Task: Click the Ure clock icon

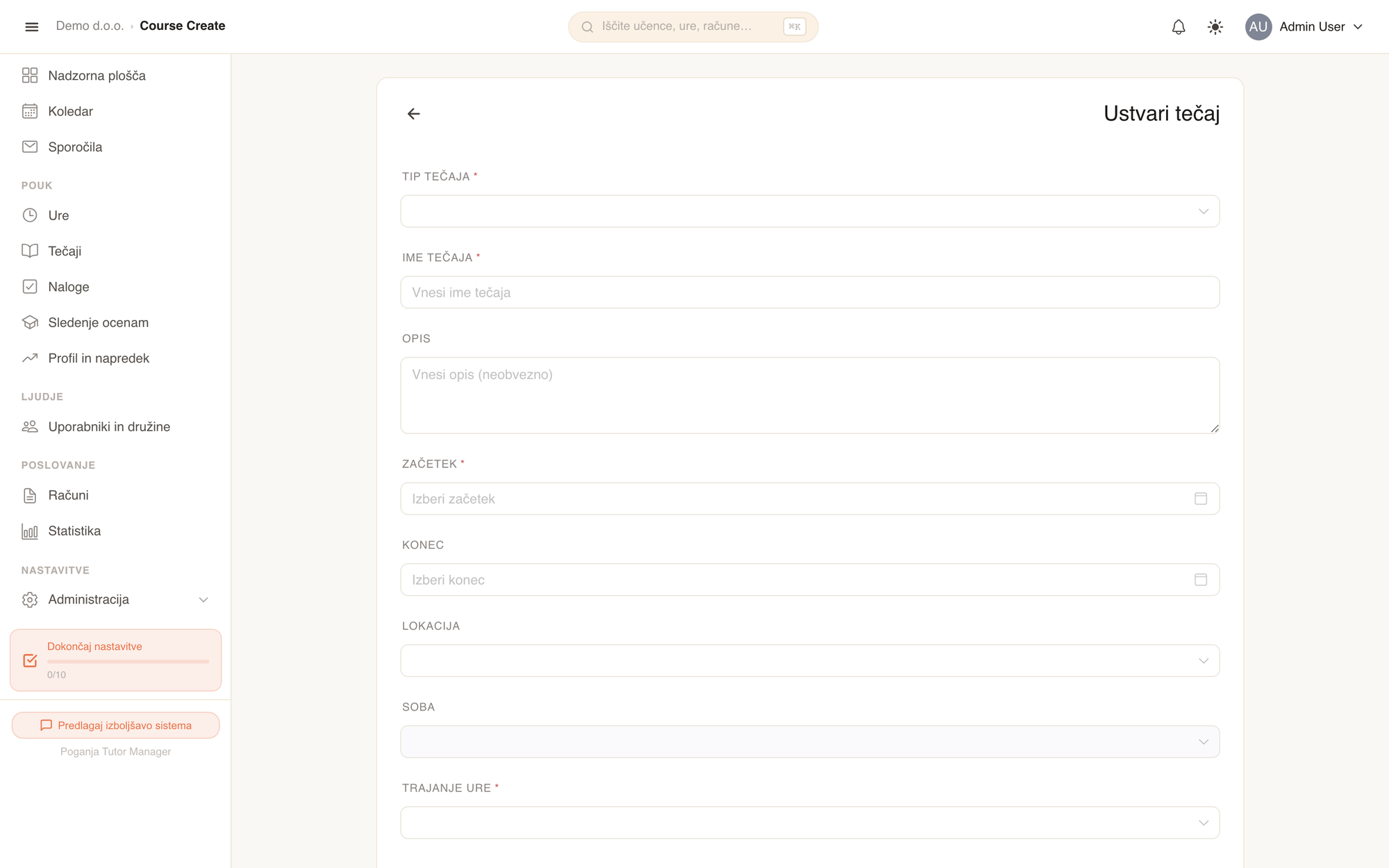Action: [x=30, y=215]
